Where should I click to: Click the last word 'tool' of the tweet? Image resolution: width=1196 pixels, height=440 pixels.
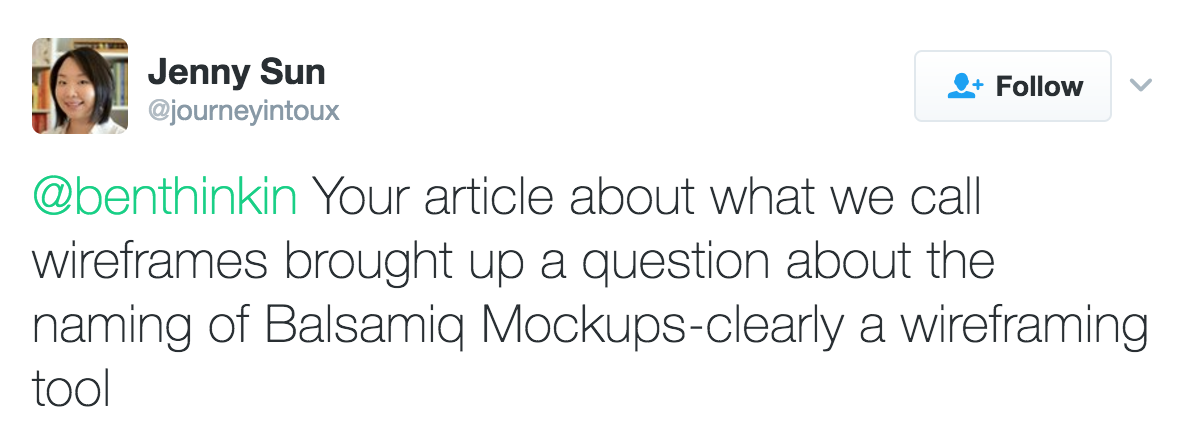click(x=71, y=388)
